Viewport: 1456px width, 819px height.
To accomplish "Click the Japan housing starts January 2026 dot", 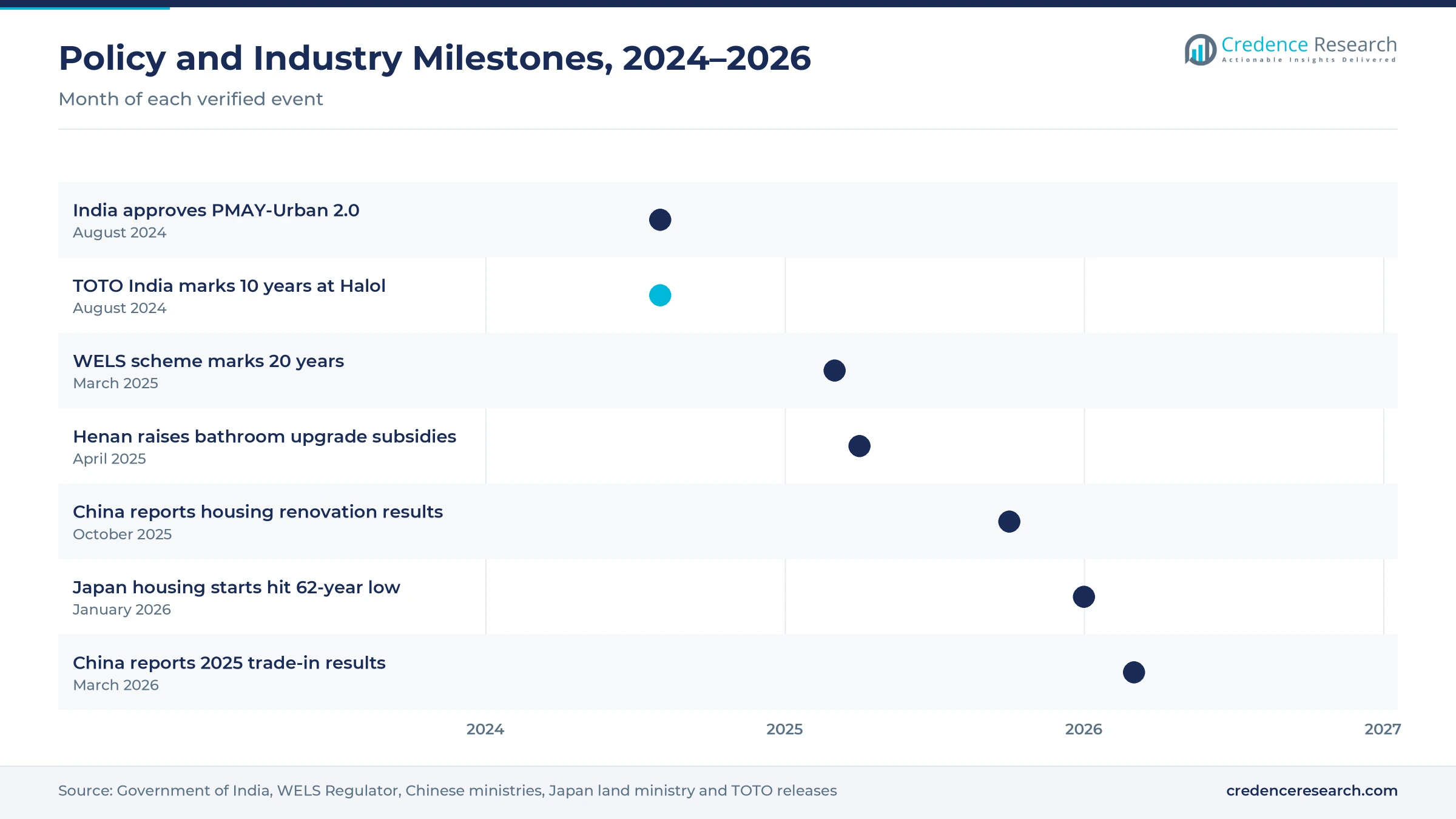I will click(1084, 597).
